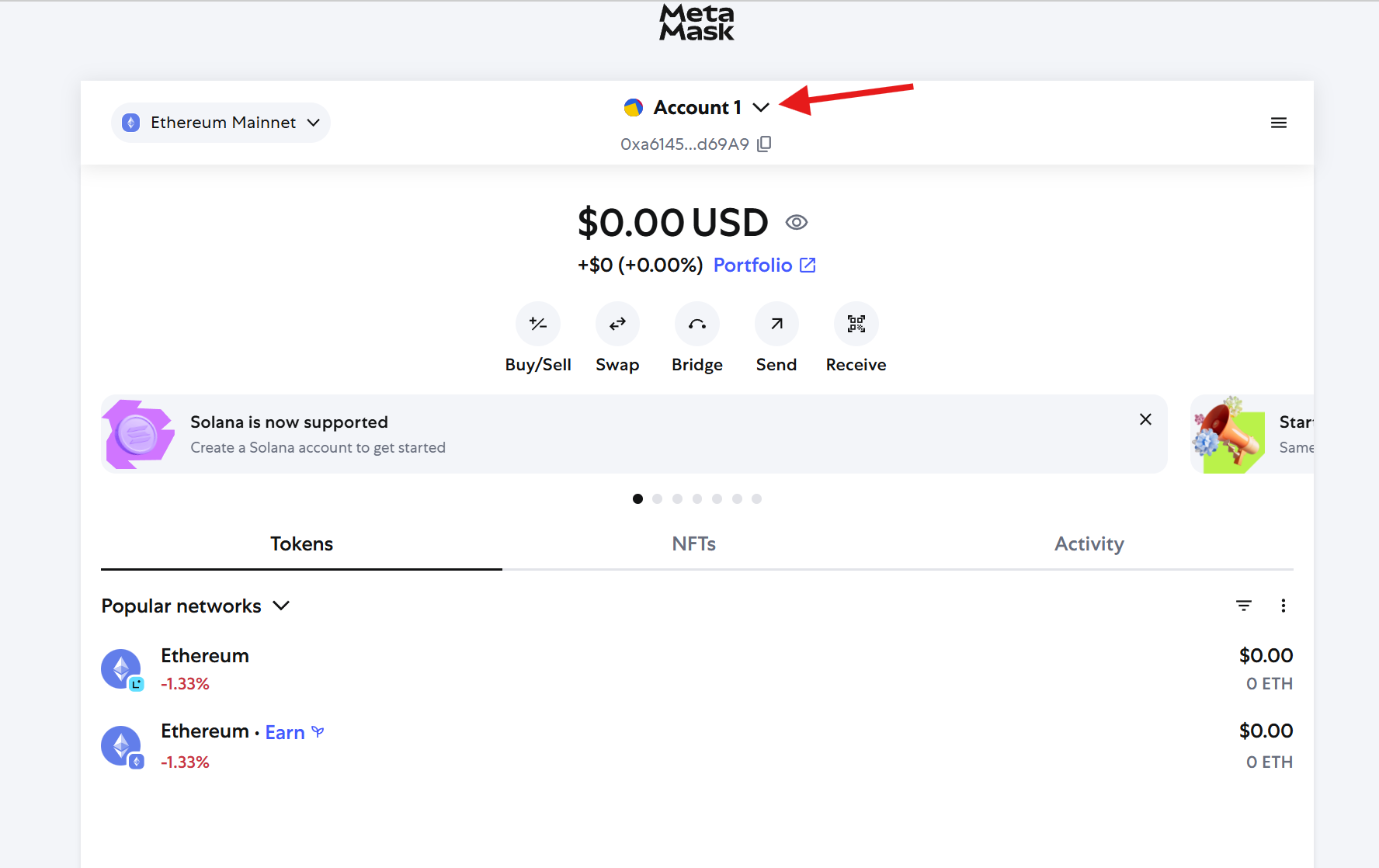Click the Bridge icon button
The width and height of the screenshot is (1379, 868).
click(x=697, y=324)
